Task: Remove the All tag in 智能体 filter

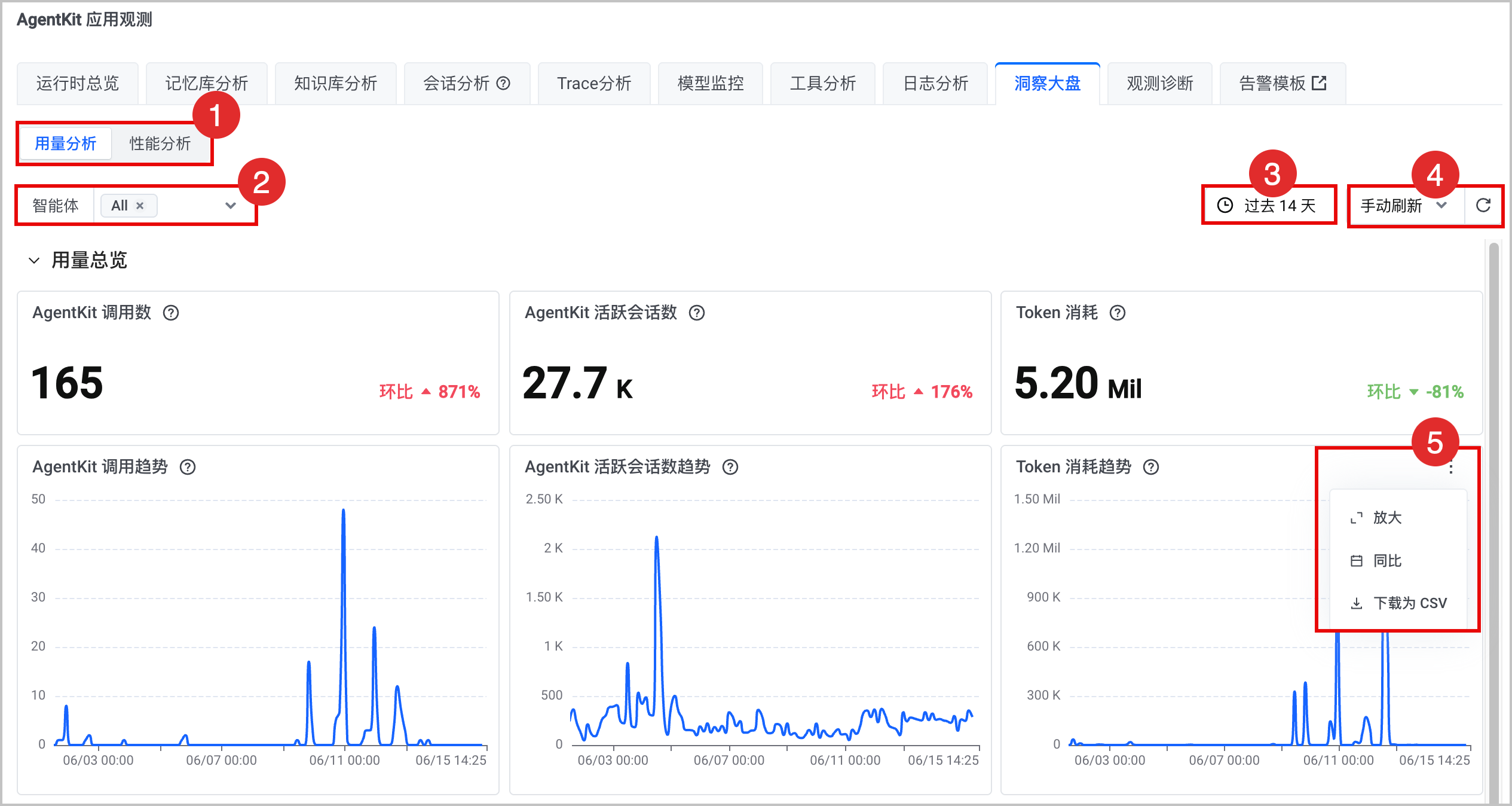Action: coord(140,206)
